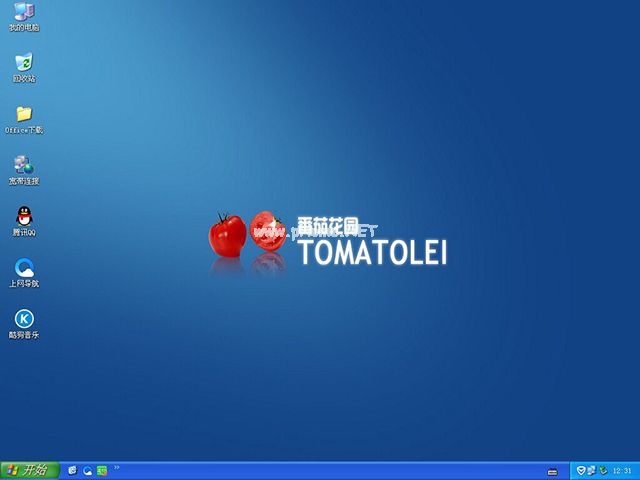Viewport: 640px width, 480px height.
Task: Expand the quick launch overflow chevron
Action: [117, 467]
